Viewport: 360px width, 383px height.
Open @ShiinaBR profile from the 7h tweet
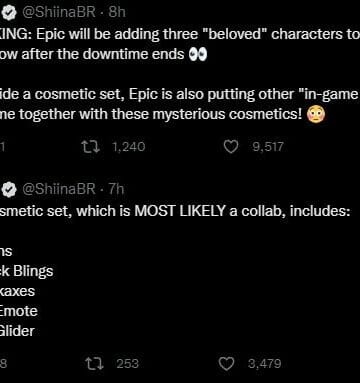coord(59,189)
